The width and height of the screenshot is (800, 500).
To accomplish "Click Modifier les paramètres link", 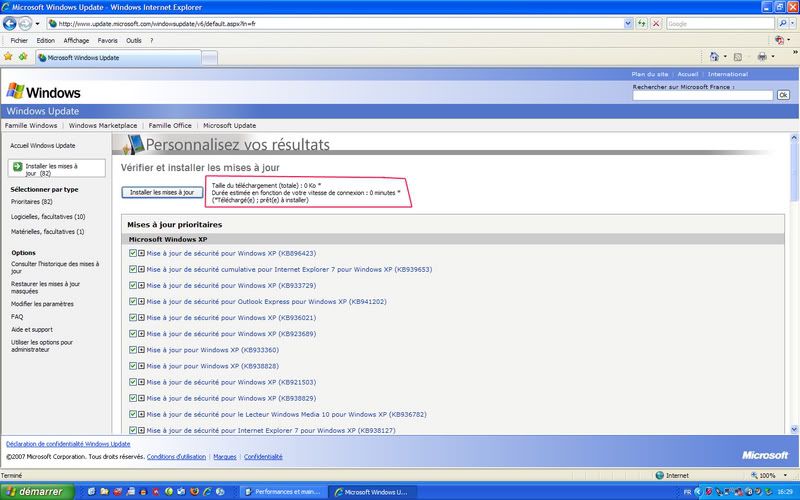I will pyautogui.click(x=42, y=304).
